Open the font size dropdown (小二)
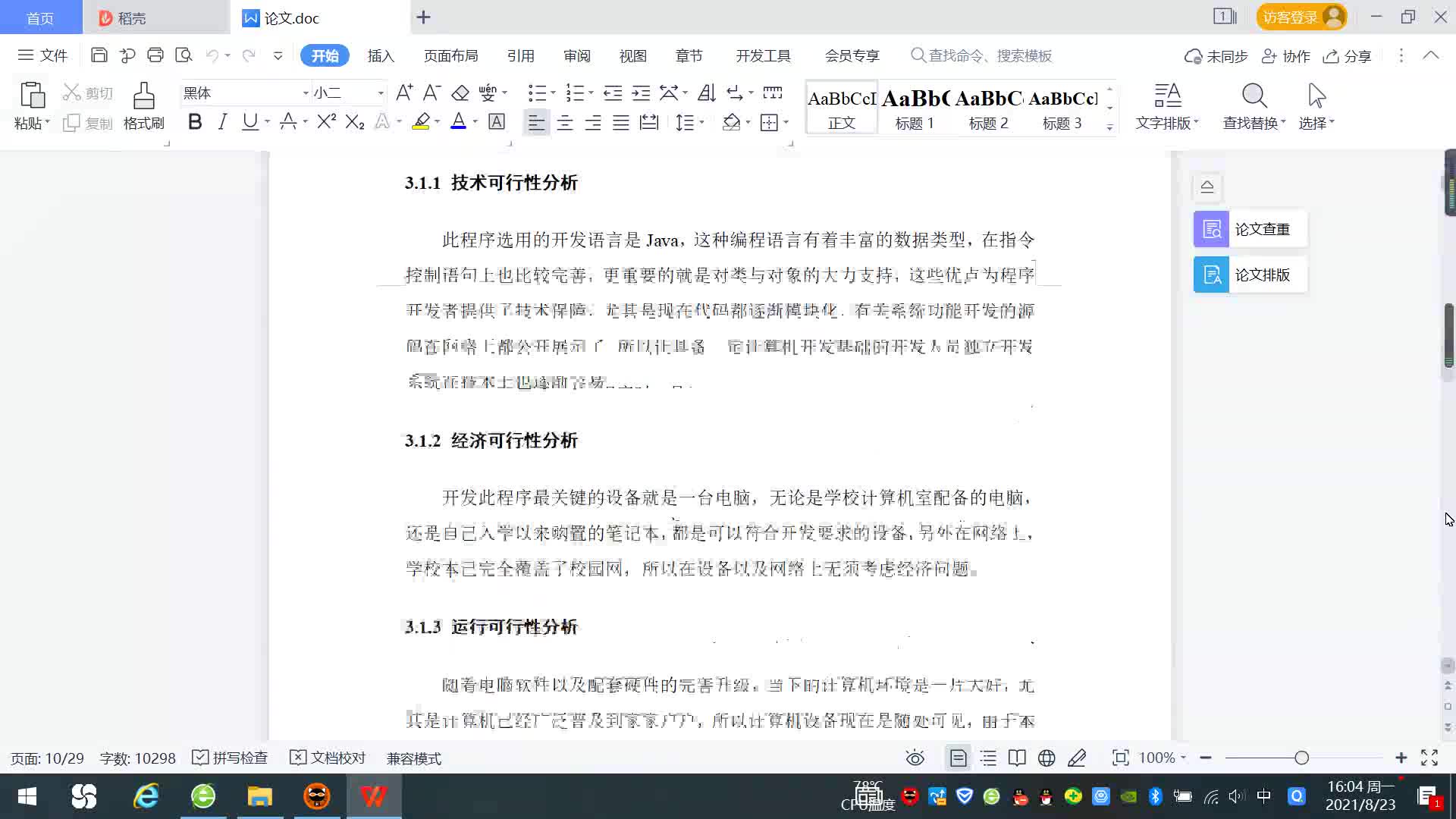 coord(381,93)
